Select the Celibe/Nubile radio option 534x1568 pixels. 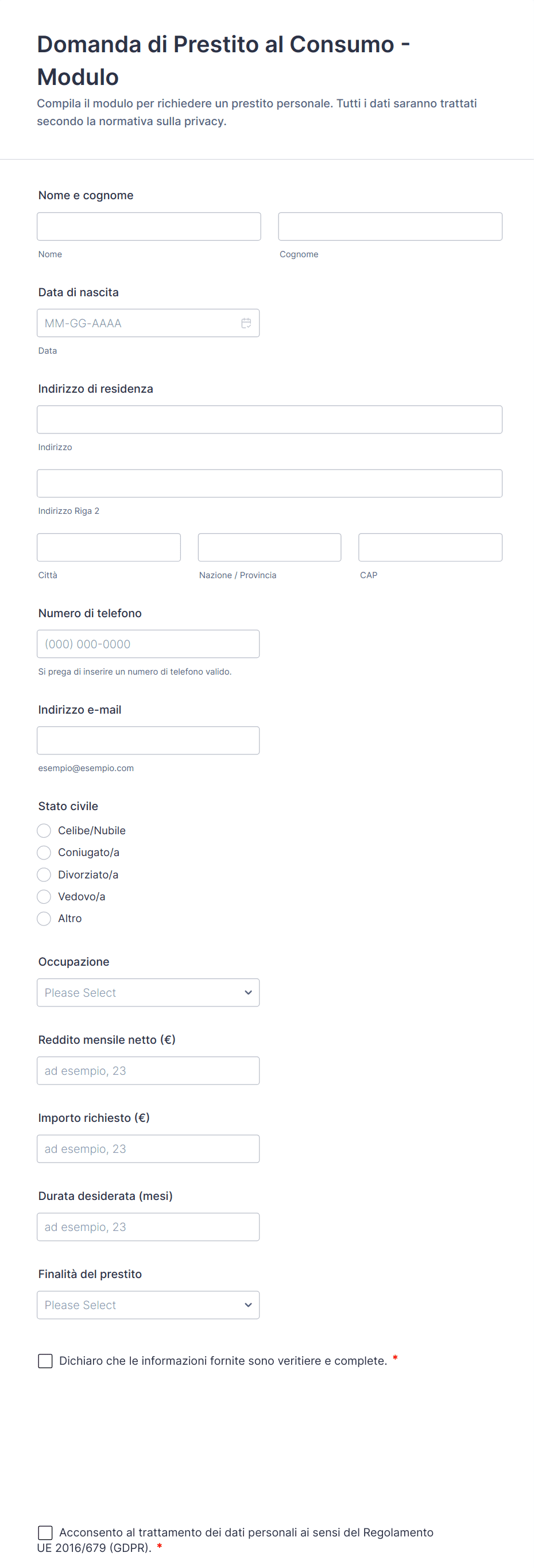(x=44, y=830)
